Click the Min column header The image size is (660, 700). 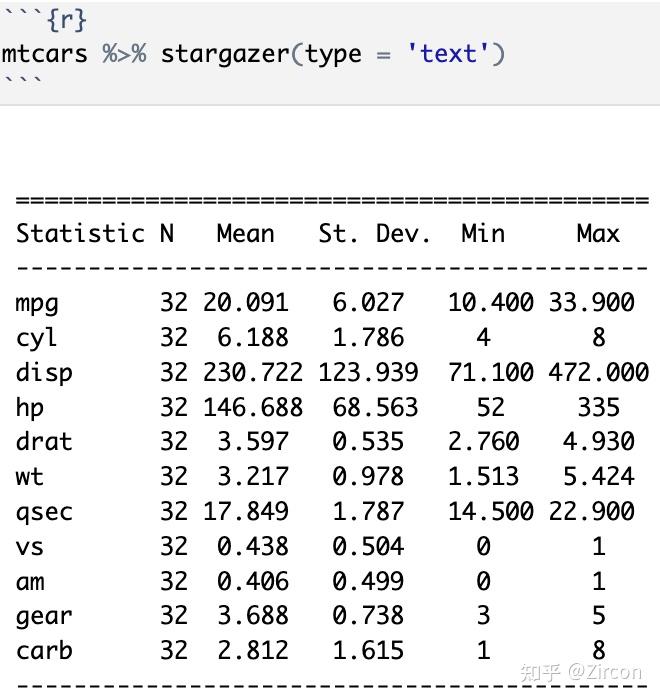pos(483,234)
